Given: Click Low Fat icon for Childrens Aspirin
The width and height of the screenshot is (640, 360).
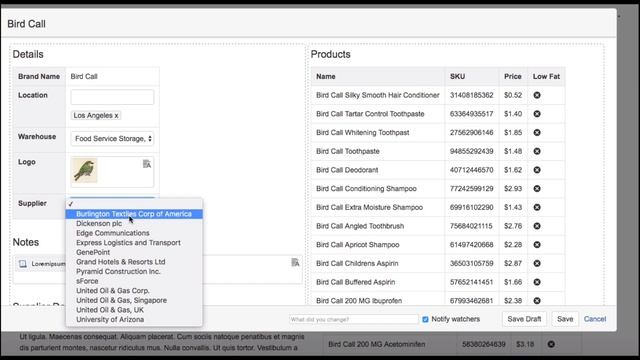Looking at the screenshot, I should [x=537, y=264].
